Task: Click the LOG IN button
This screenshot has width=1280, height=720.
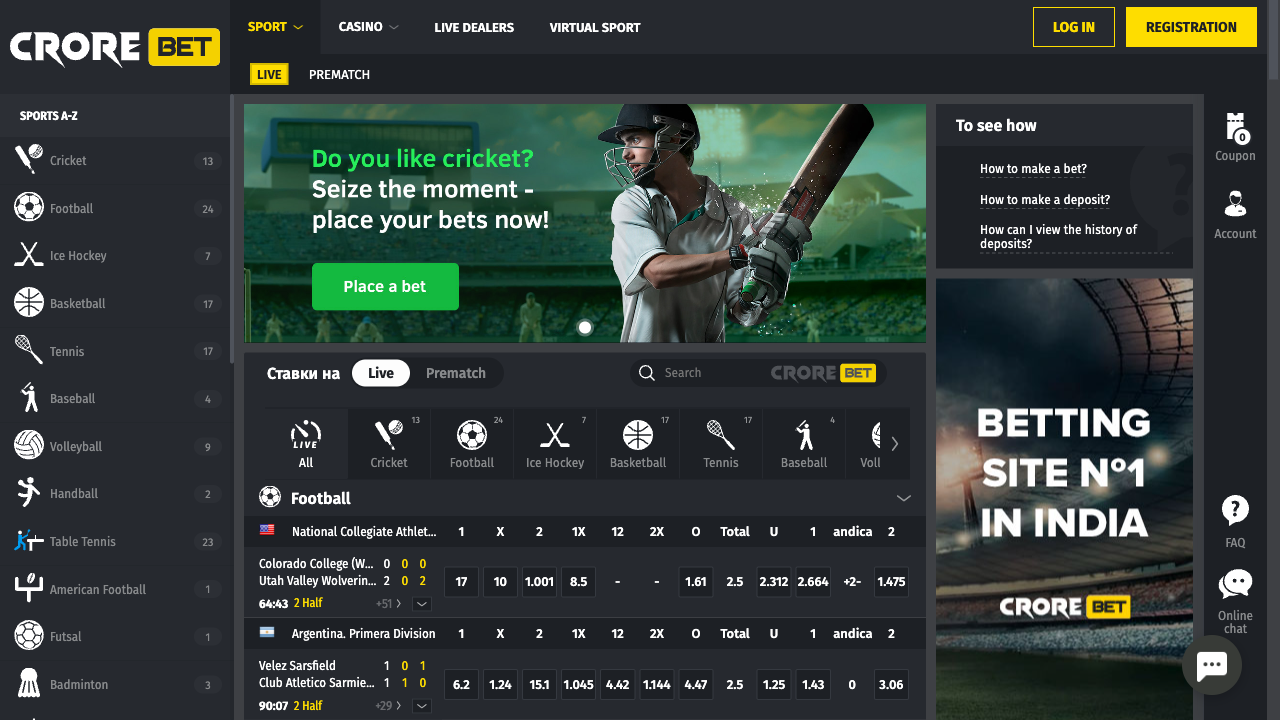Action: (1074, 27)
